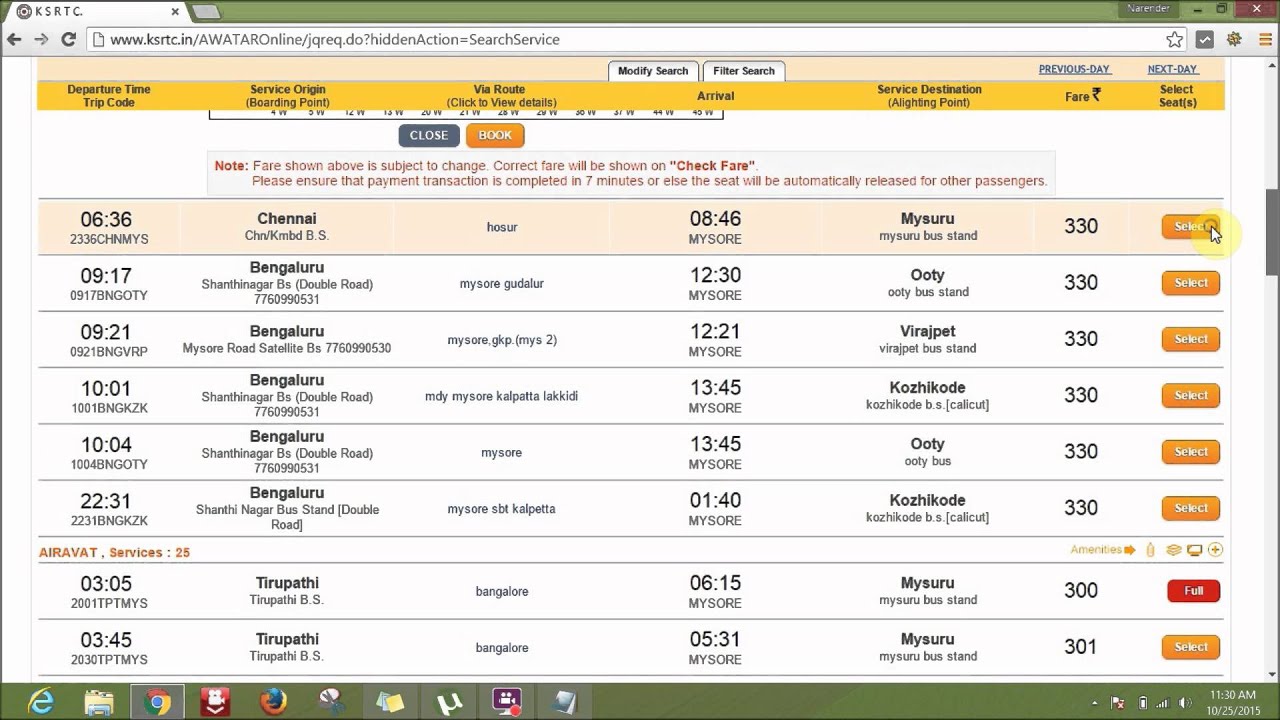Click the blanket amenity icon
Screen dimensions: 1280x720
(1174, 550)
